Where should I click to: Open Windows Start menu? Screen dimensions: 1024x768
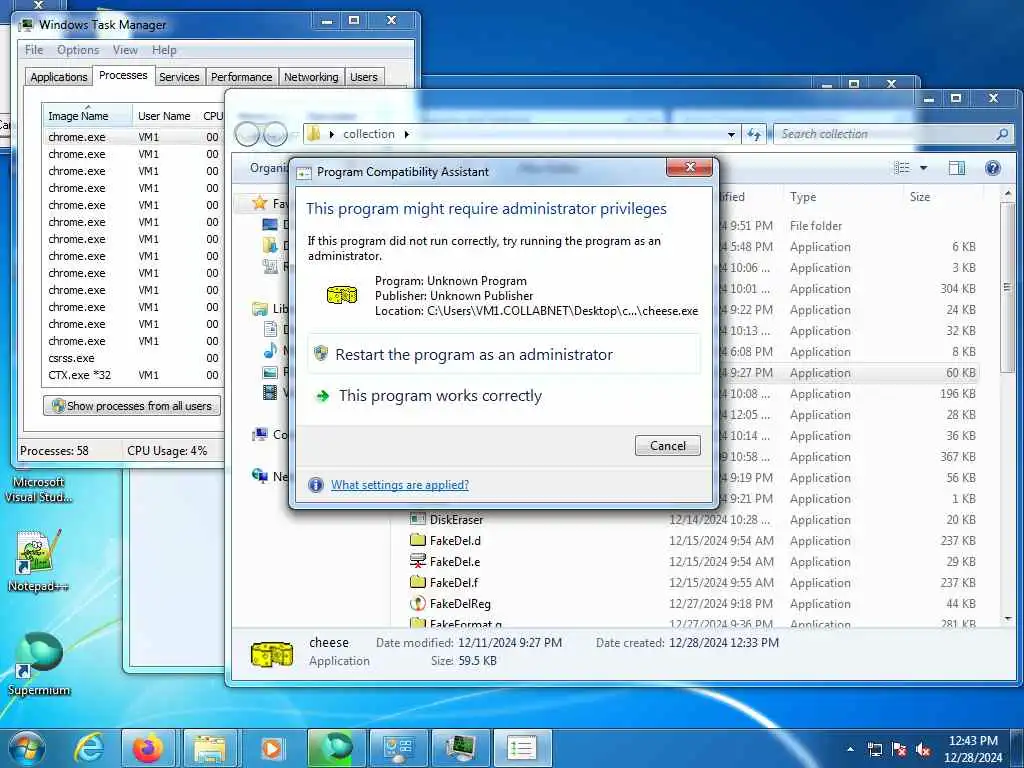25,748
